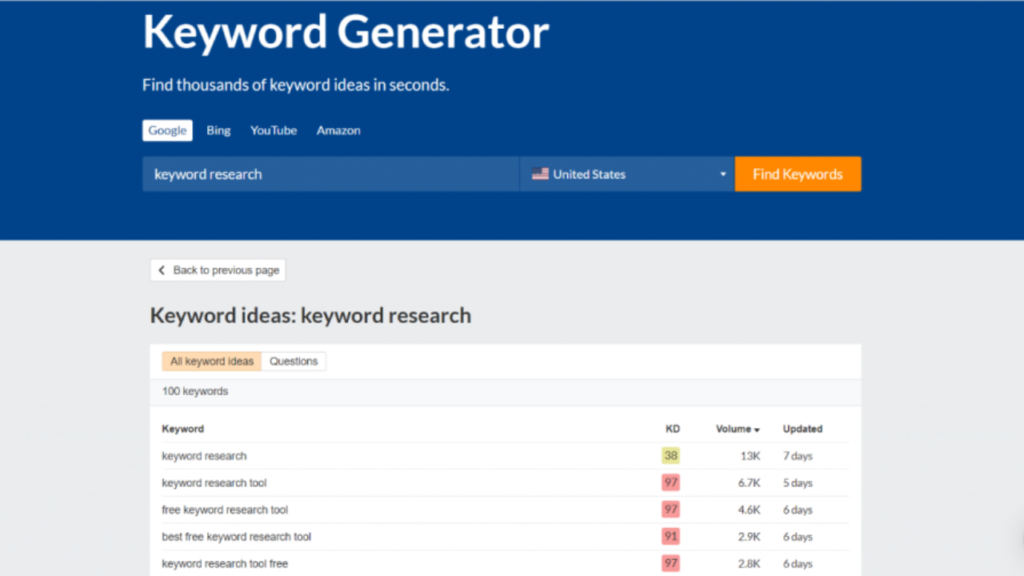This screenshot has width=1024, height=576.
Task: Select the Google search engine tab
Action: click(x=167, y=130)
